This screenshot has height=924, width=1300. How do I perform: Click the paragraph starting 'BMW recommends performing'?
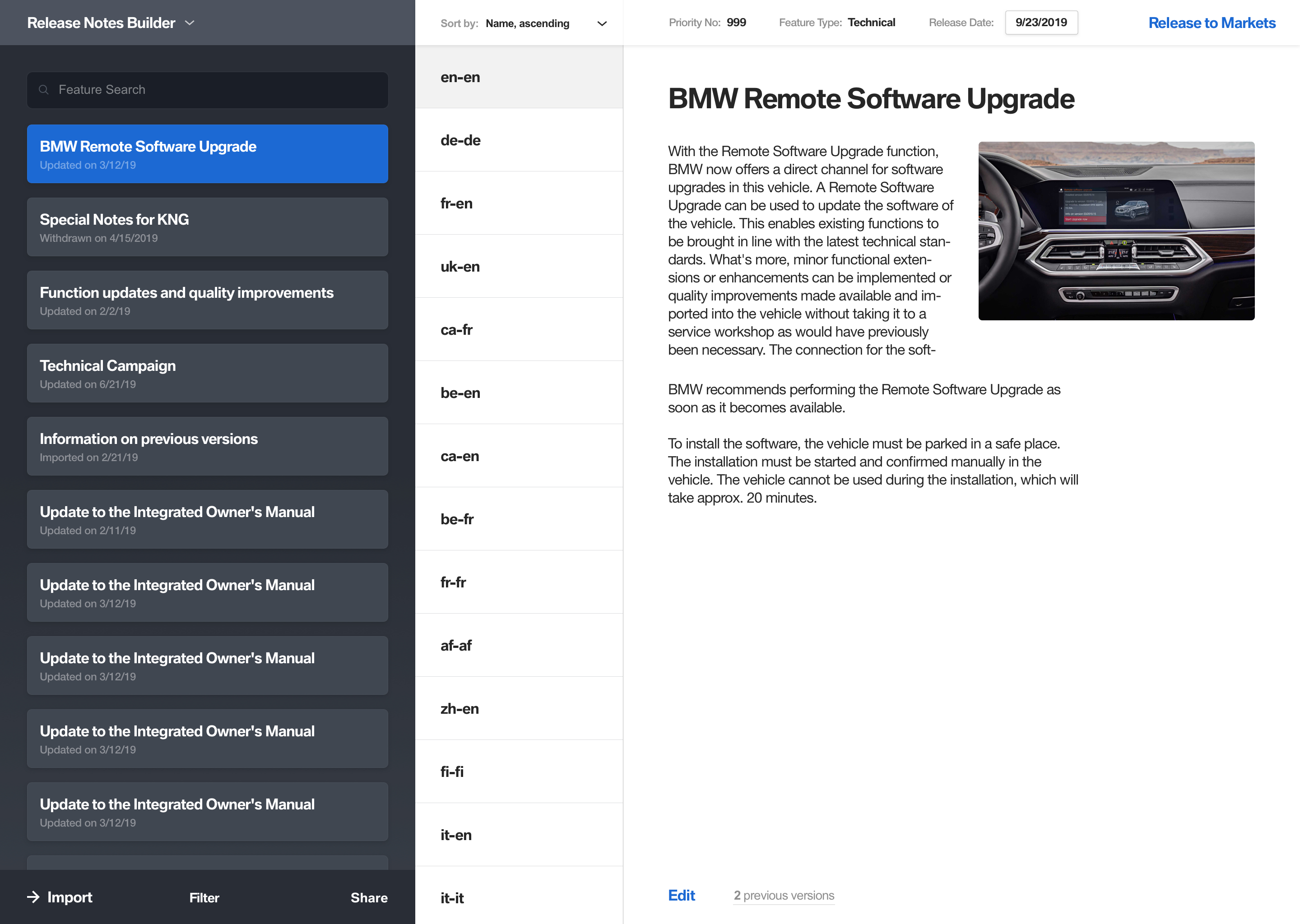[x=864, y=398]
